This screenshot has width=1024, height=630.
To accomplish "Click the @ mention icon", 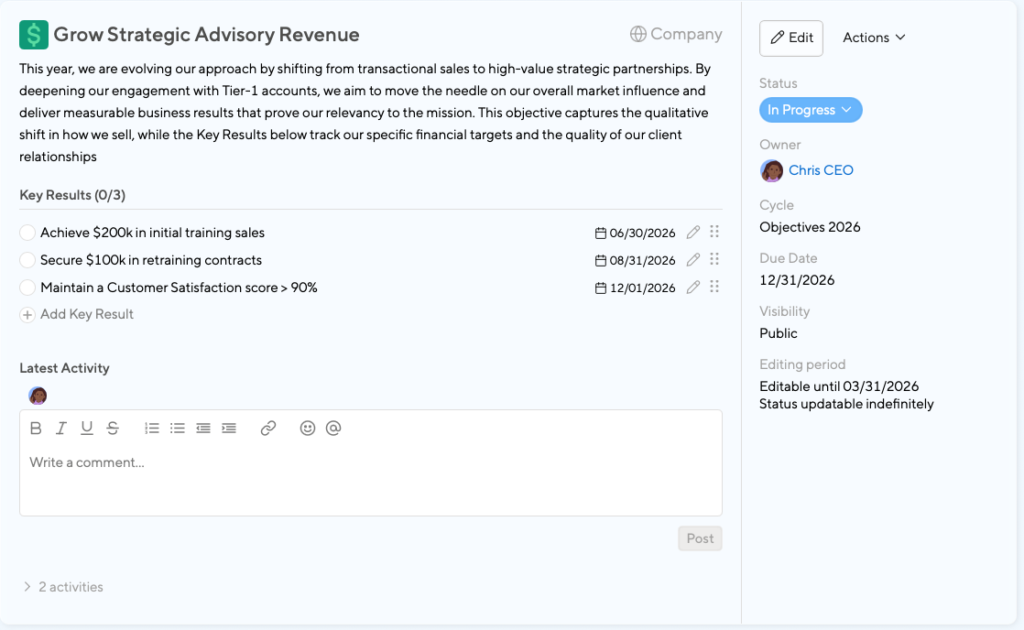I will coord(334,428).
